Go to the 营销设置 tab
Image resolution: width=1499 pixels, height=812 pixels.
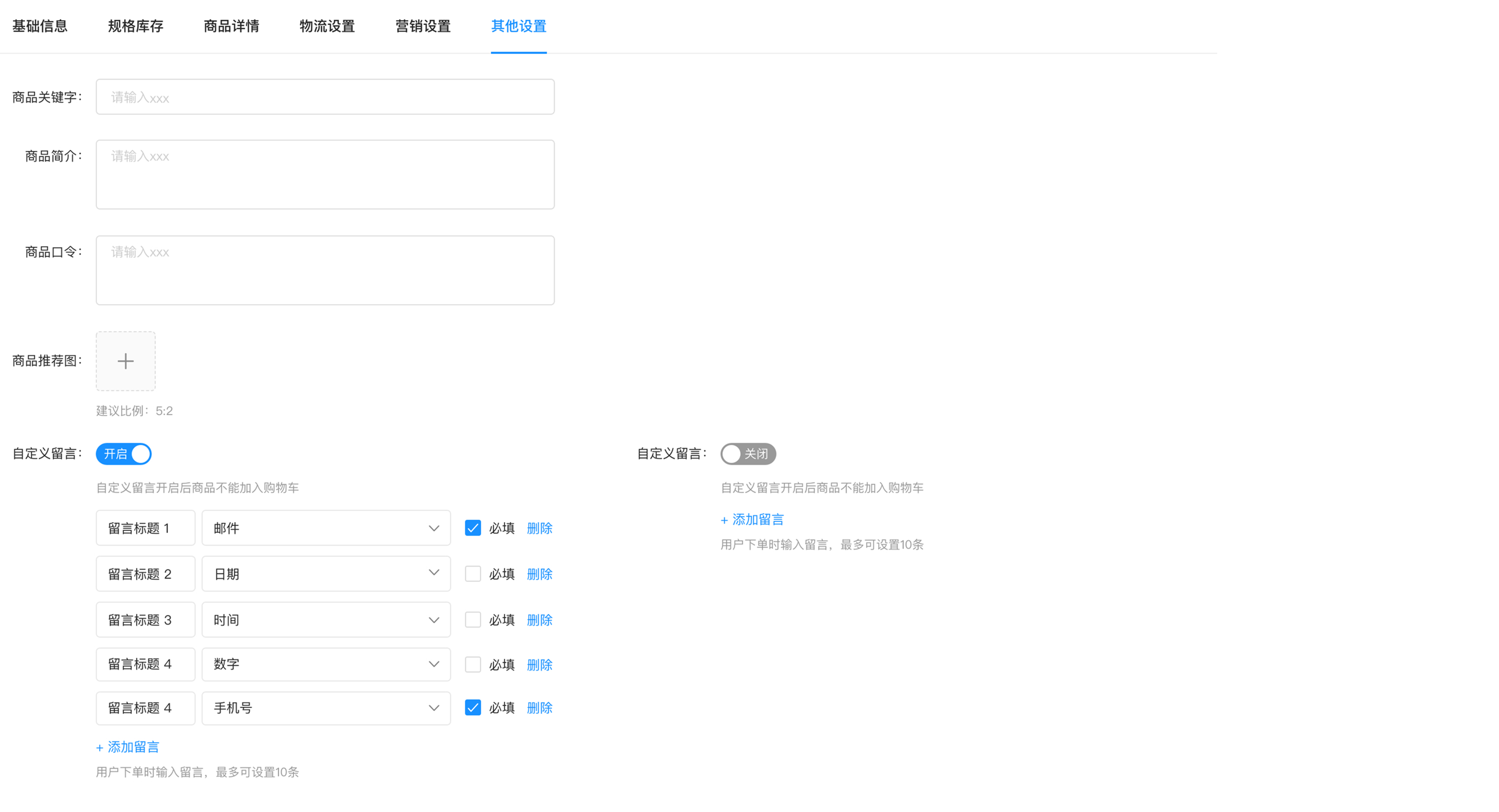point(423,26)
